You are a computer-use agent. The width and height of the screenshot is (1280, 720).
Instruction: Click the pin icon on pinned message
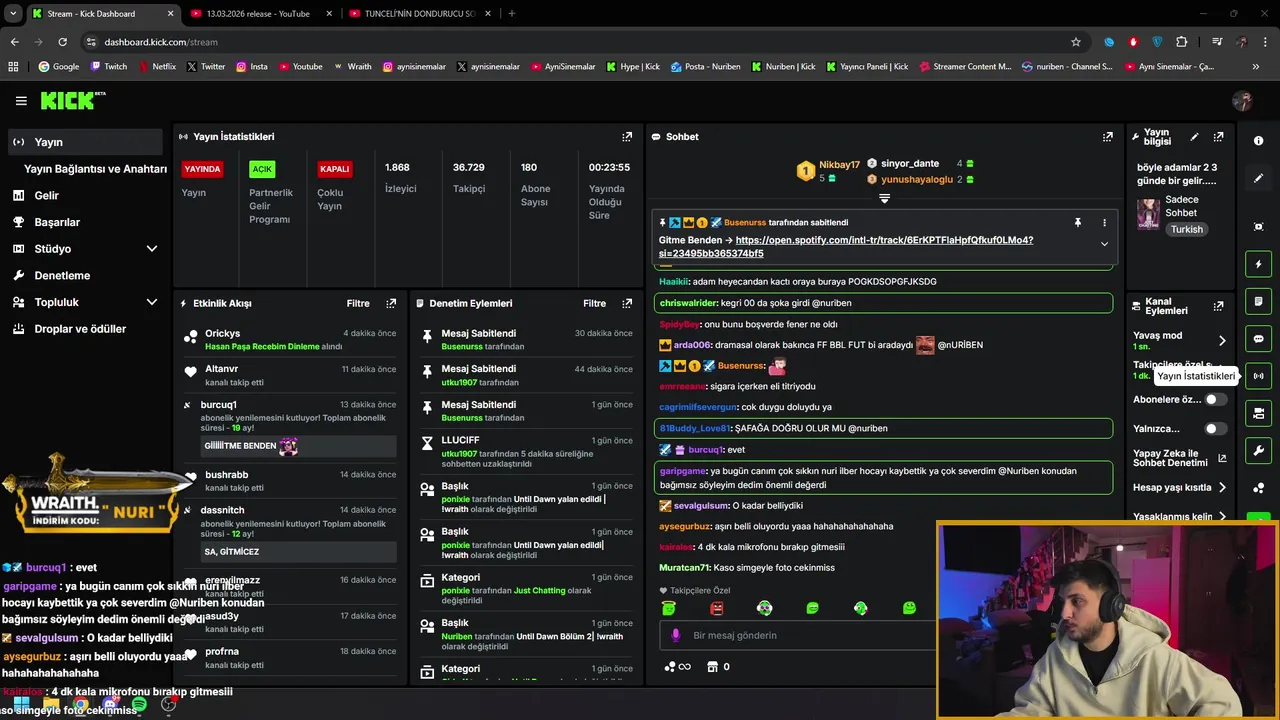[x=1077, y=223]
